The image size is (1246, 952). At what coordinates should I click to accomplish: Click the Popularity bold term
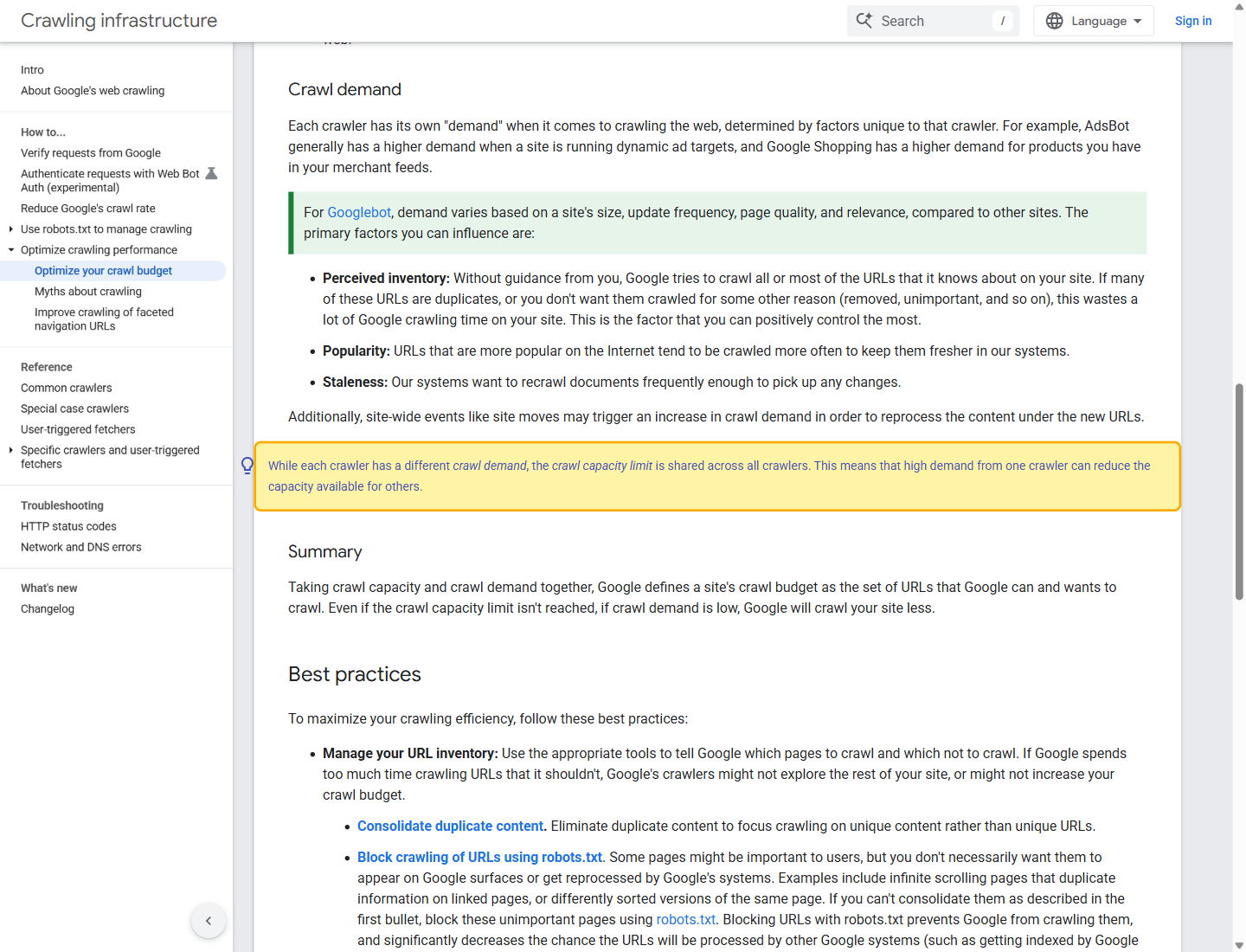coord(356,351)
